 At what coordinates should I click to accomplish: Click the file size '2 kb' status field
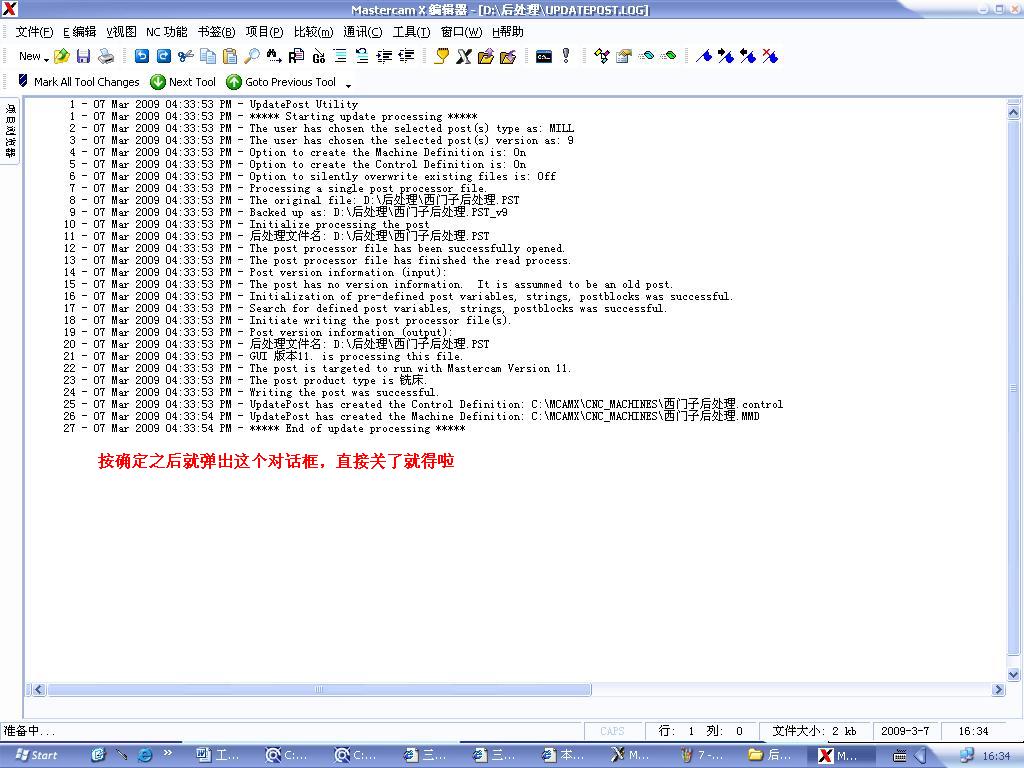pos(814,731)
